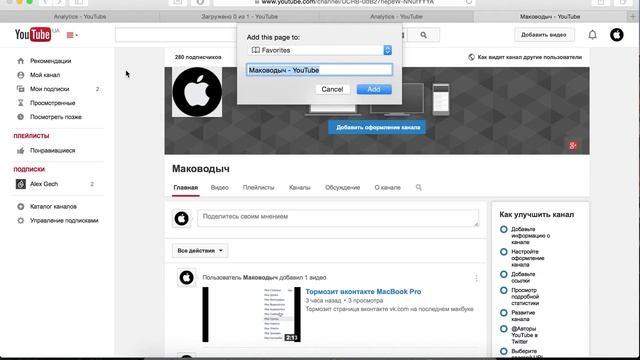
Task: Open the Alex Gech subscription
Action: [x=44, y=184]
